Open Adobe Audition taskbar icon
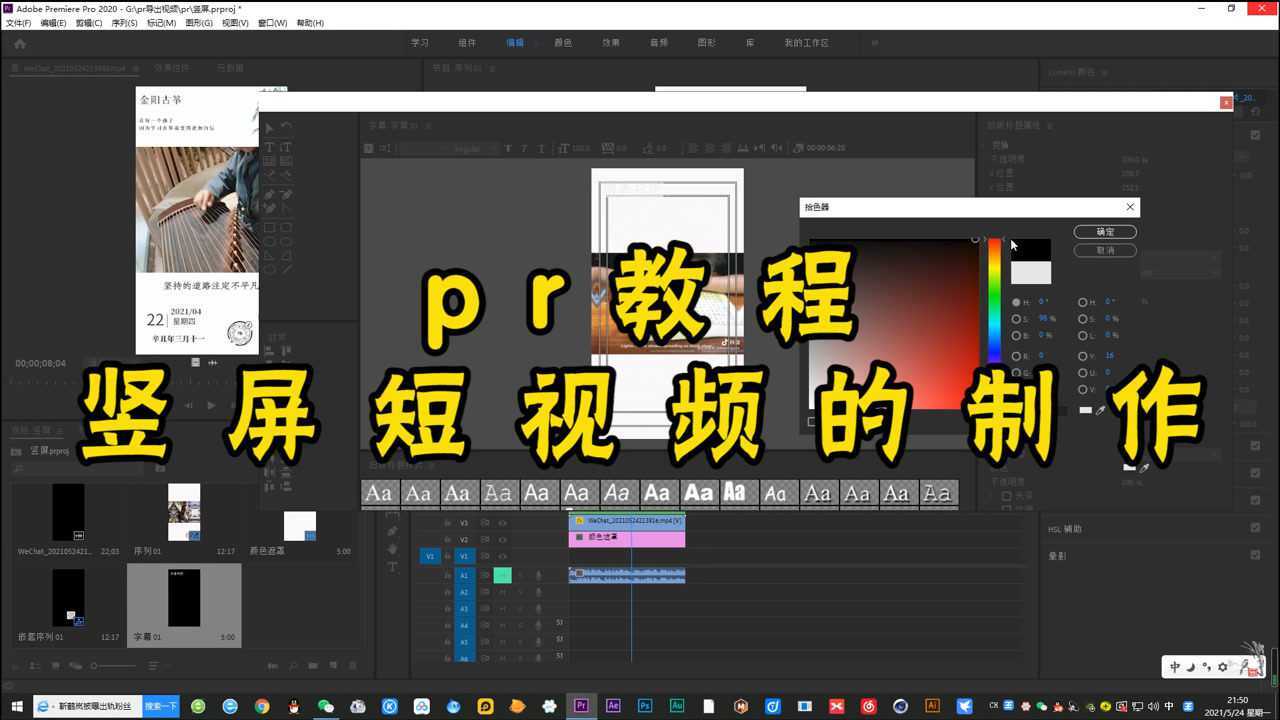 677,706
